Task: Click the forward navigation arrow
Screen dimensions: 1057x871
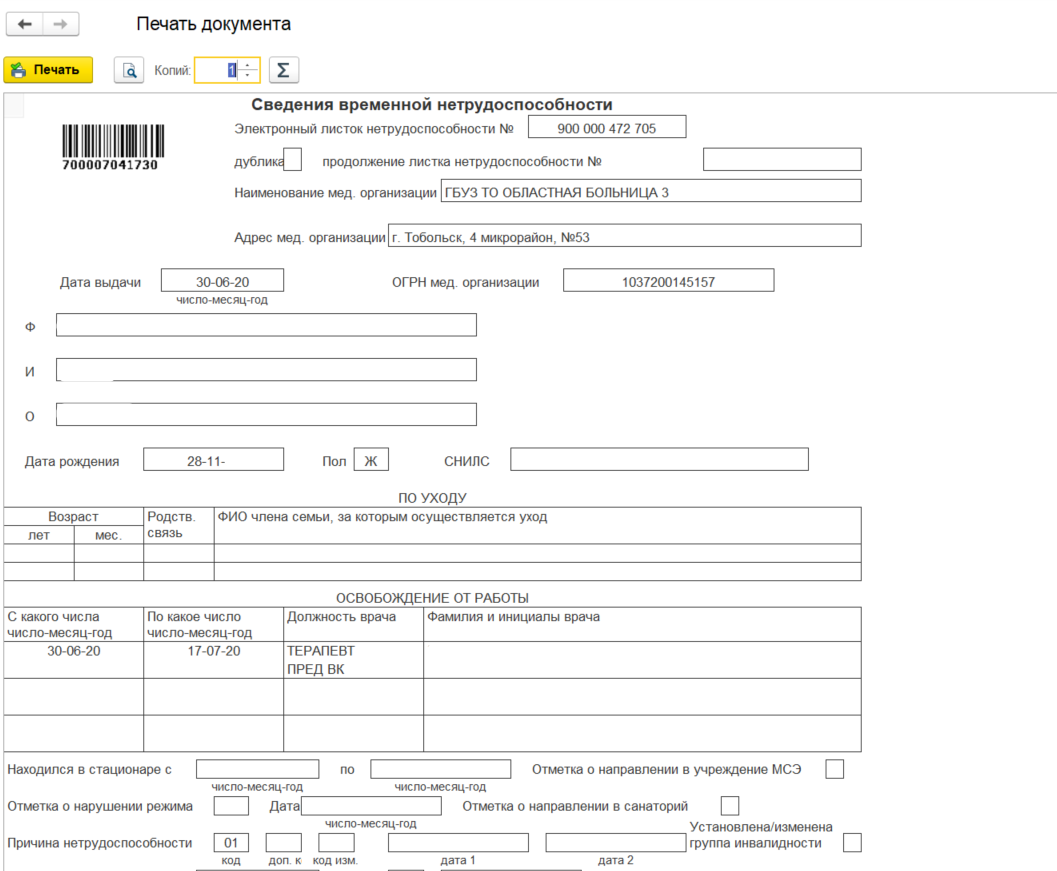Action: click(x=60, y=24)
